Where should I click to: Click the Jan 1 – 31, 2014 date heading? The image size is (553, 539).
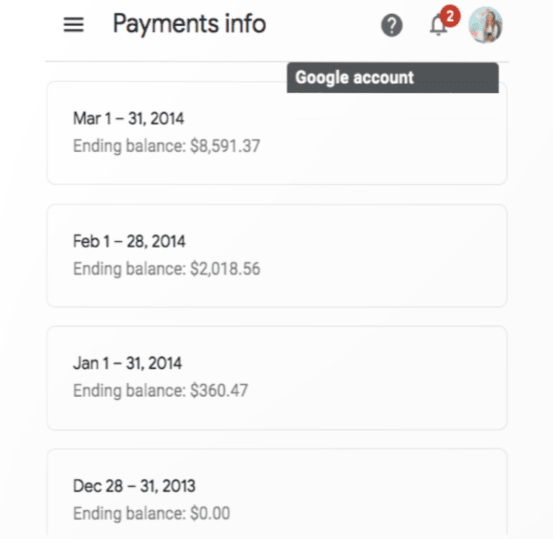(127, 363)
